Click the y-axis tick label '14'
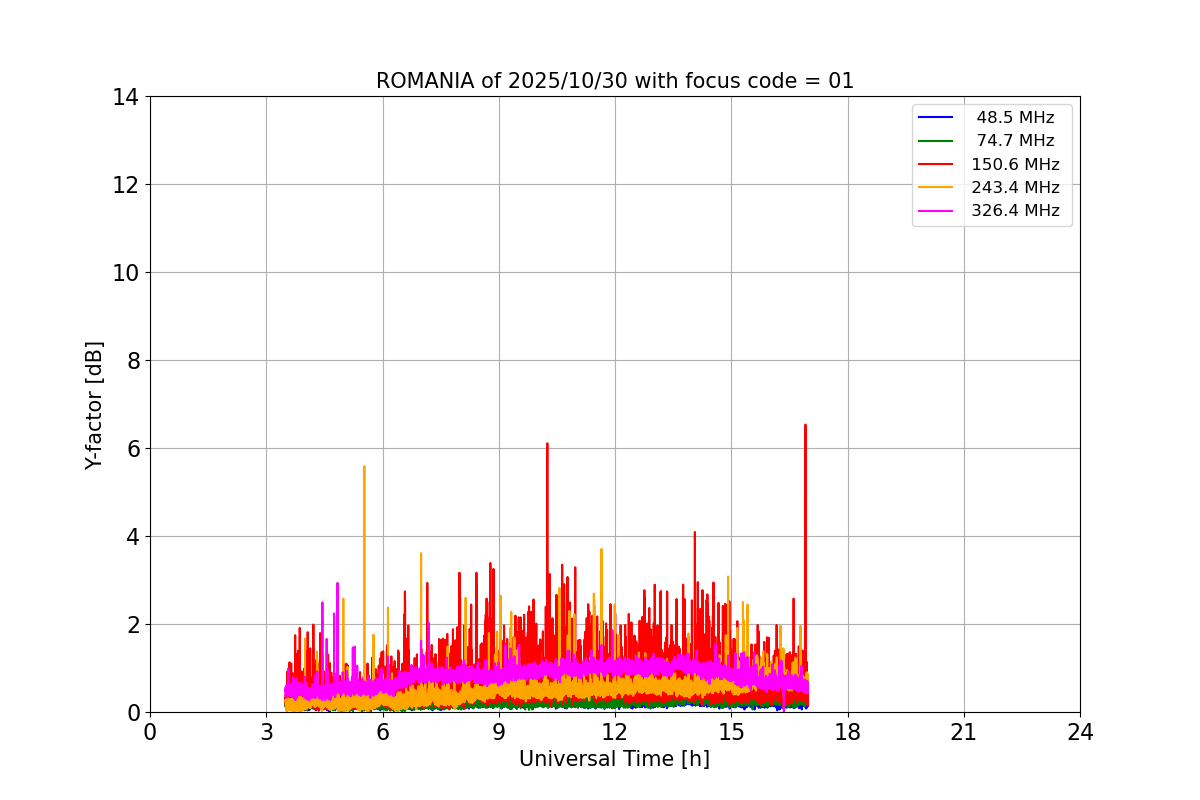Screen dimensions: 1200x800 coord(126,97)
